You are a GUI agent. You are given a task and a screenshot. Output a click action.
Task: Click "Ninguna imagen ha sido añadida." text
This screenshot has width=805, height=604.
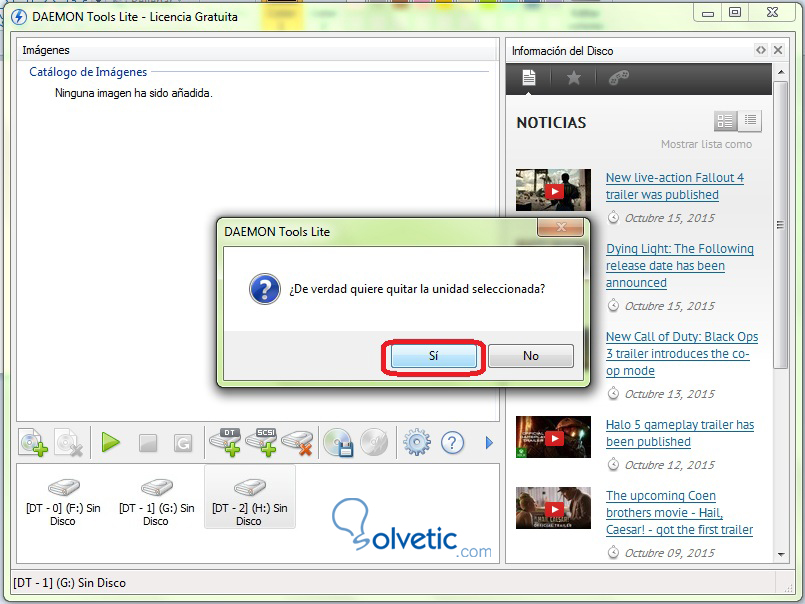point(133,93)
